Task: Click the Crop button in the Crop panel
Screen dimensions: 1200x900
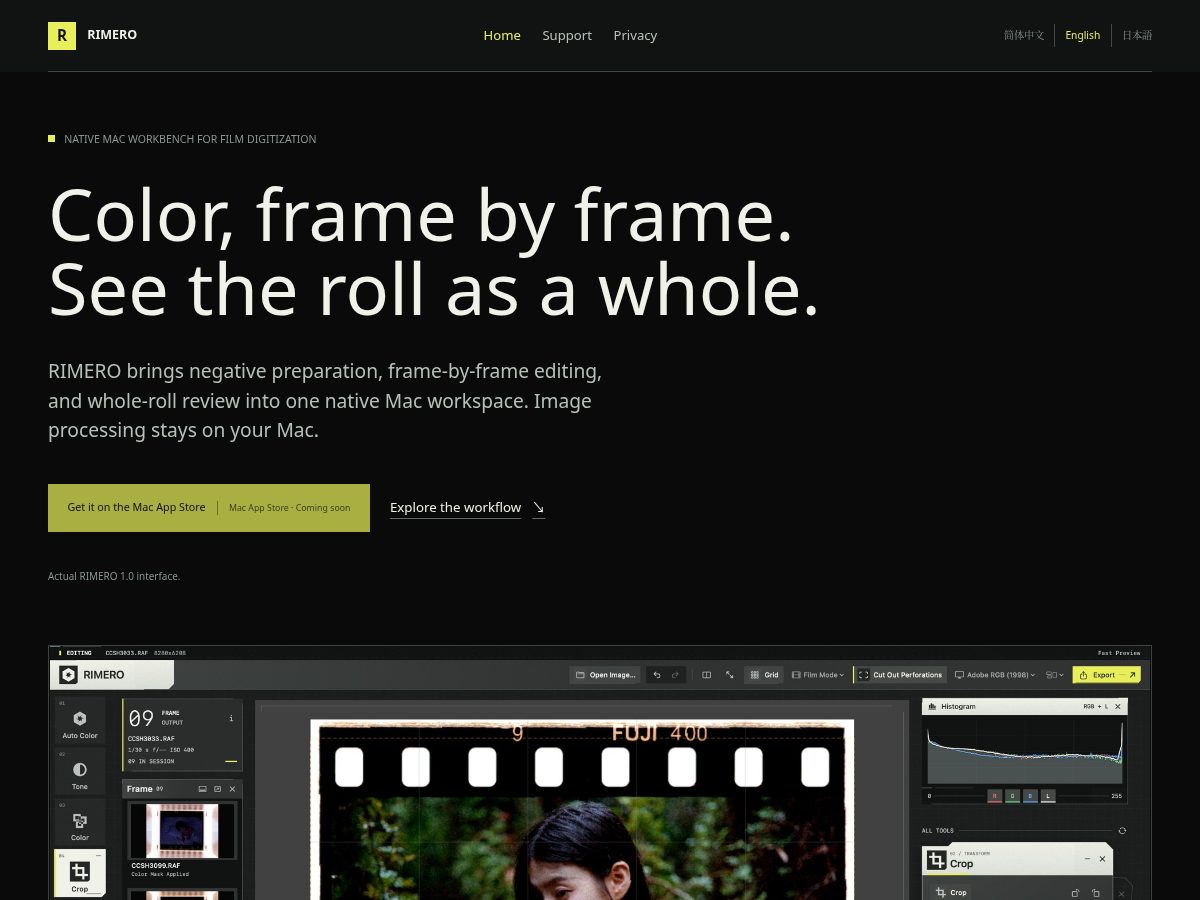Action: pyautogui.click(x=951, y=892)
